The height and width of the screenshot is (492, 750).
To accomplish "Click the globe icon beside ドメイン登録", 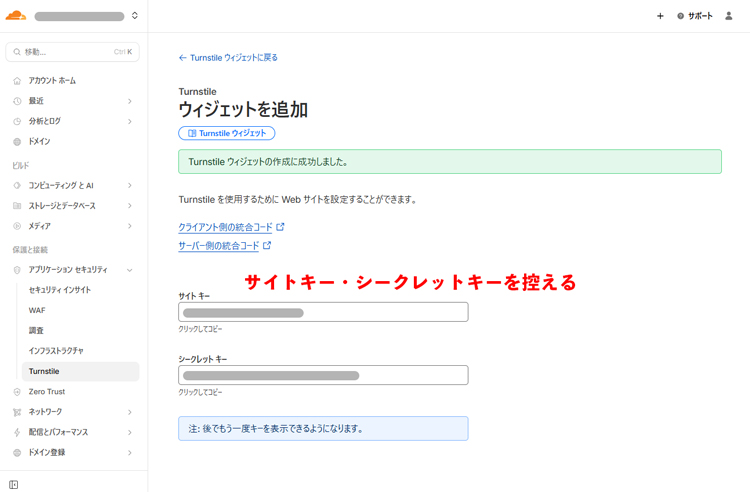I will point(17,452).
